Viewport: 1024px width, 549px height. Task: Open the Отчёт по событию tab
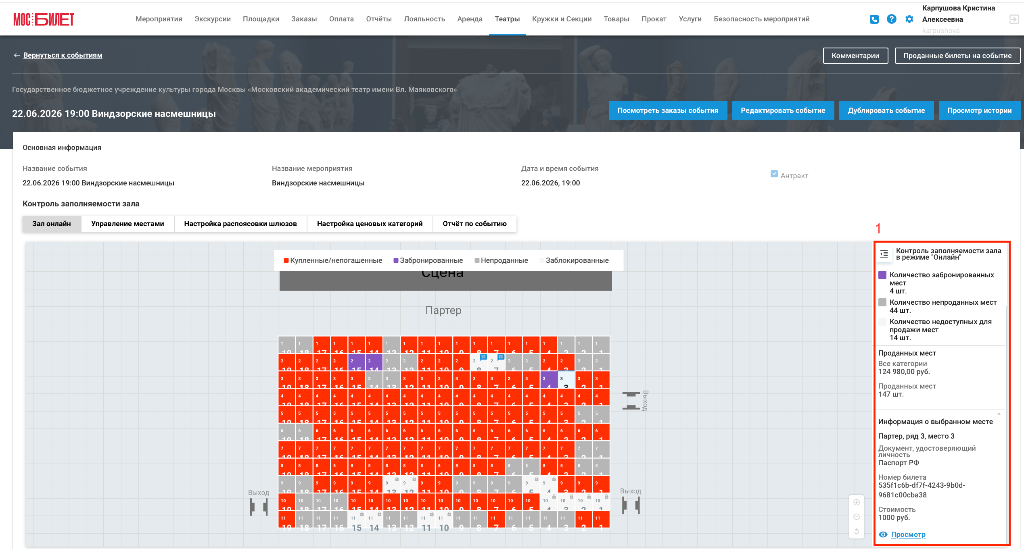[x=474, y=224]
